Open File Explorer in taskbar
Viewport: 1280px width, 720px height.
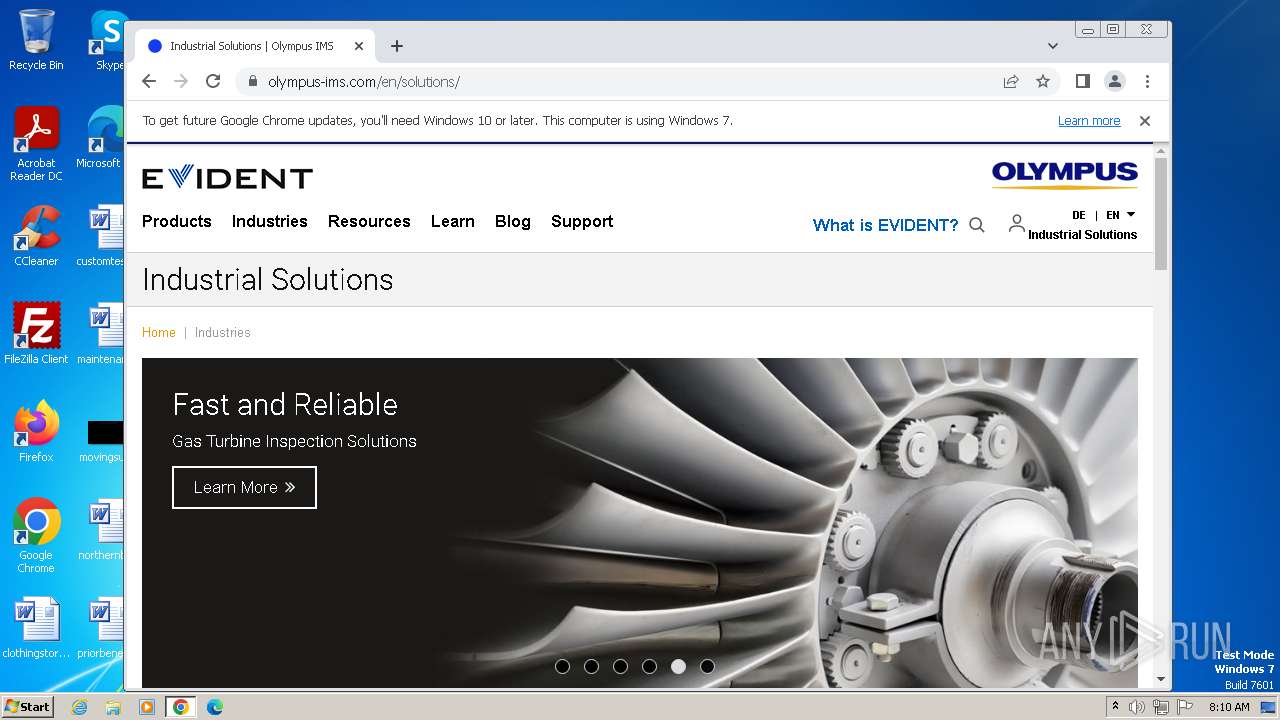(x=113, y=707)
